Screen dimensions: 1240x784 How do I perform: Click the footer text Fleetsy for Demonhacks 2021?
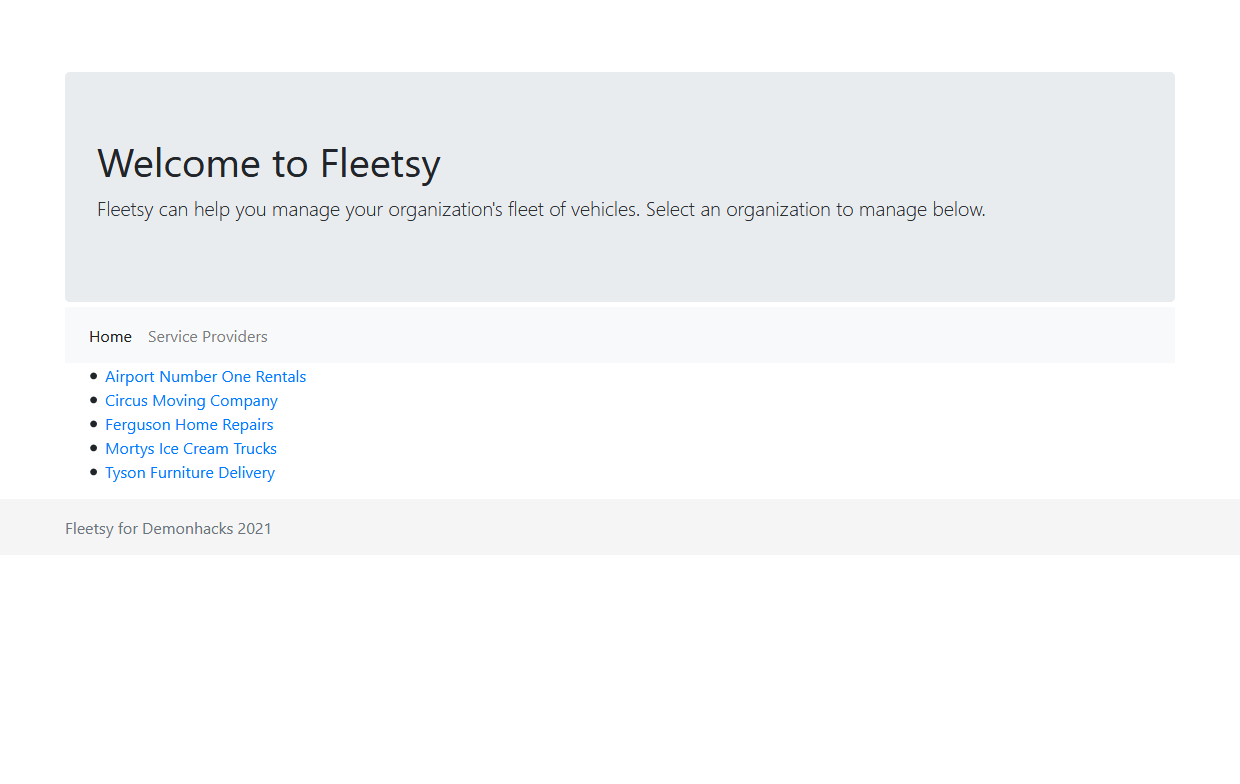pyautogui.click(x=168, y=529)
